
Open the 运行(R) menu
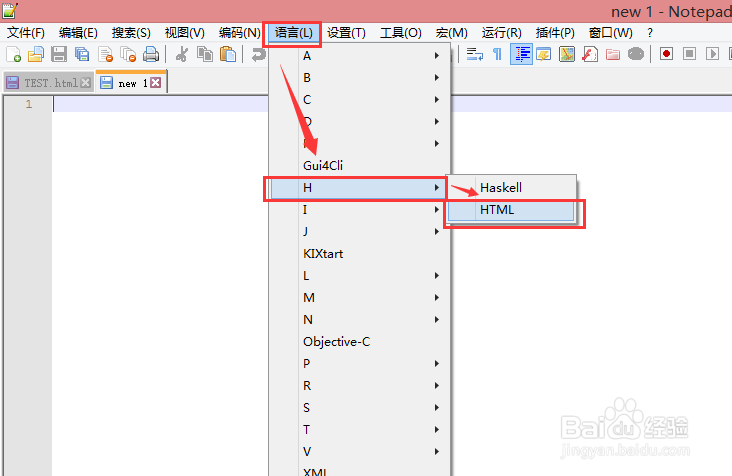(x=501, y=33)
